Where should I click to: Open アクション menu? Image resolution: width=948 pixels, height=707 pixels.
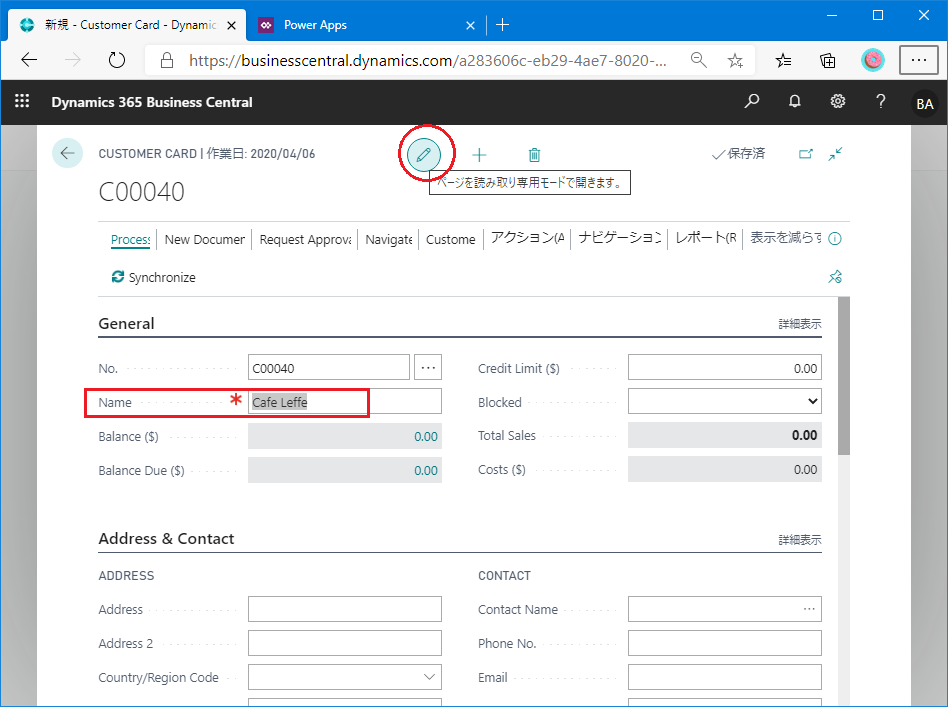click(x=527, y=238)
